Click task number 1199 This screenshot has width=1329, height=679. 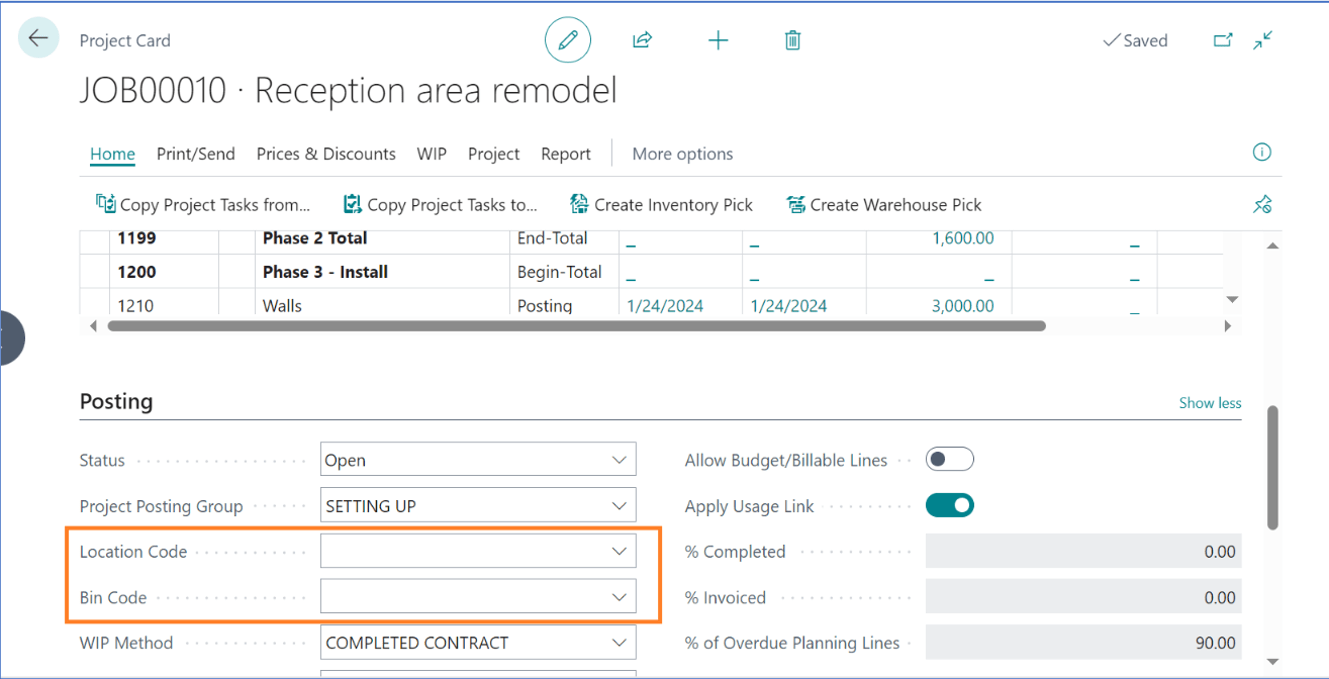point(137,238)
